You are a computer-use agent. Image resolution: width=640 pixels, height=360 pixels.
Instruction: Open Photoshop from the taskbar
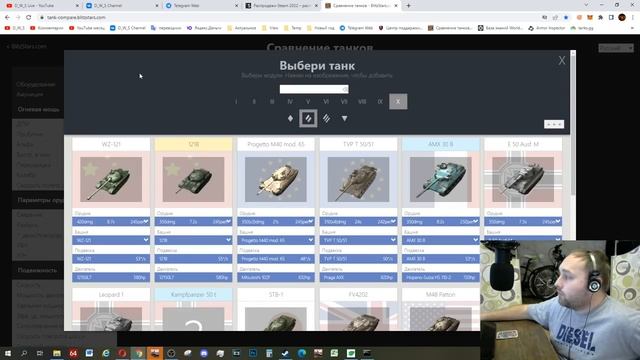tap(253, 353)
